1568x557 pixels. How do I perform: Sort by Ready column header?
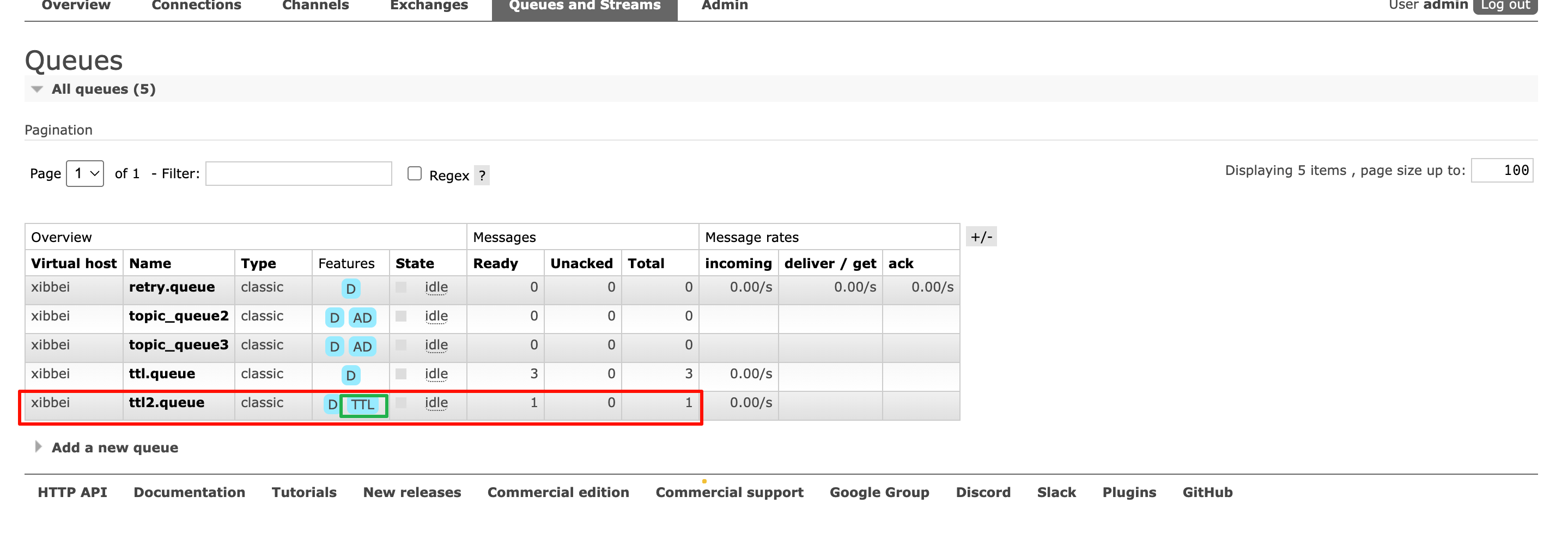click(495, 264)
